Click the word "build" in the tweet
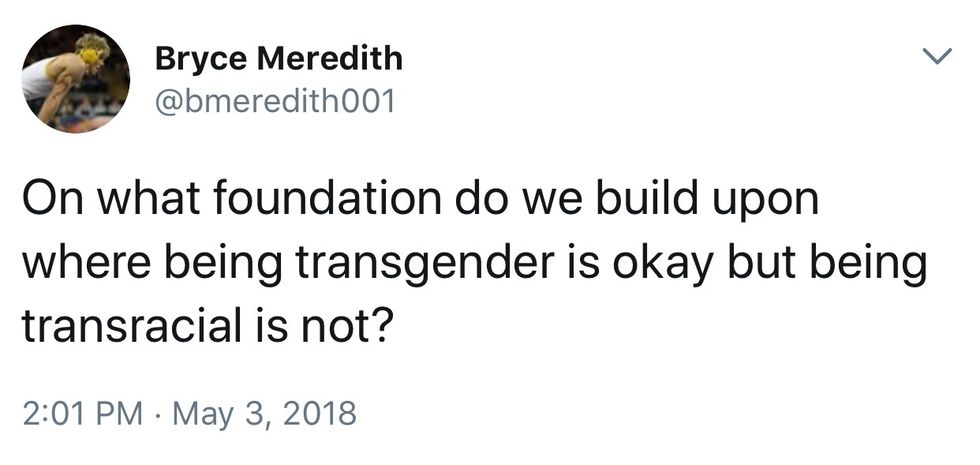This screenshot has height=465, width=980. 642,200
